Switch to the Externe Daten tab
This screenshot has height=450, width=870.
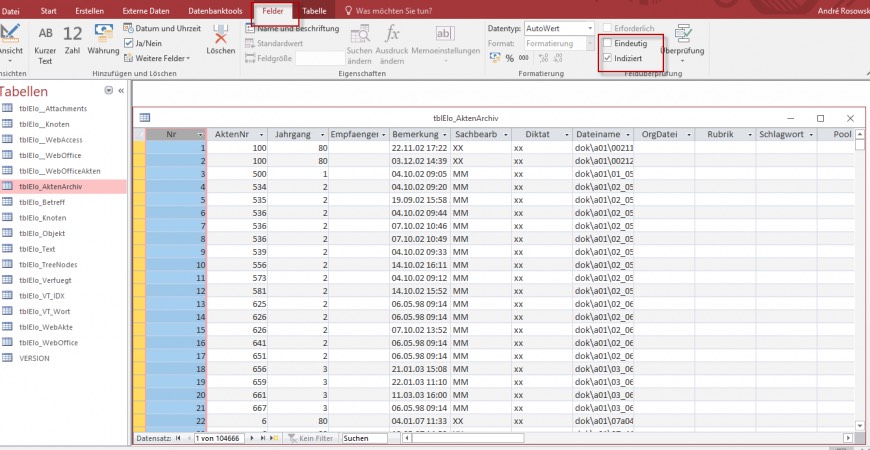(x=146, y=11)
